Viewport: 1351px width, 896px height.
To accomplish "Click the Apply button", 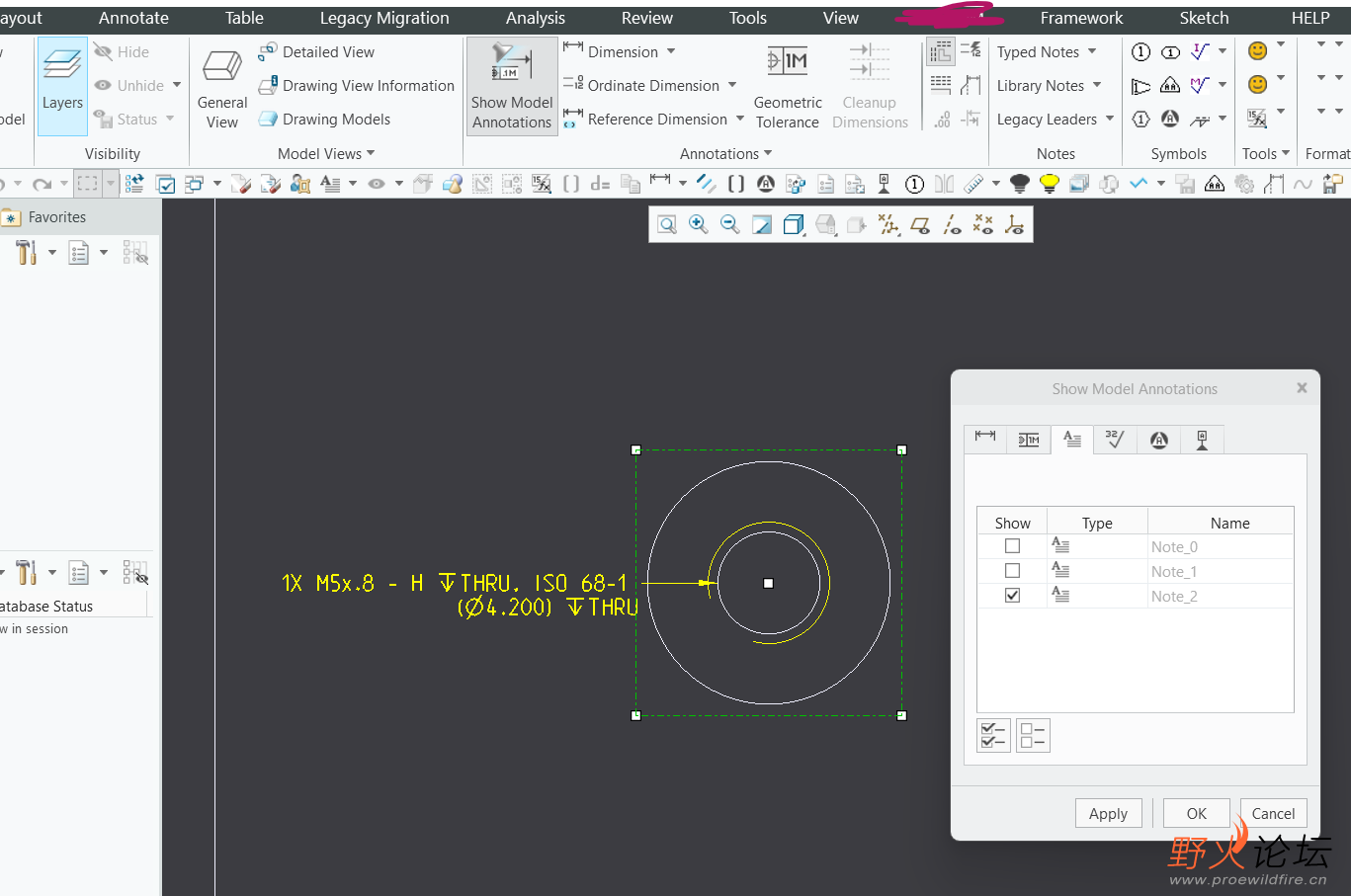I will pyautogui.click(x=1108, y=813).
